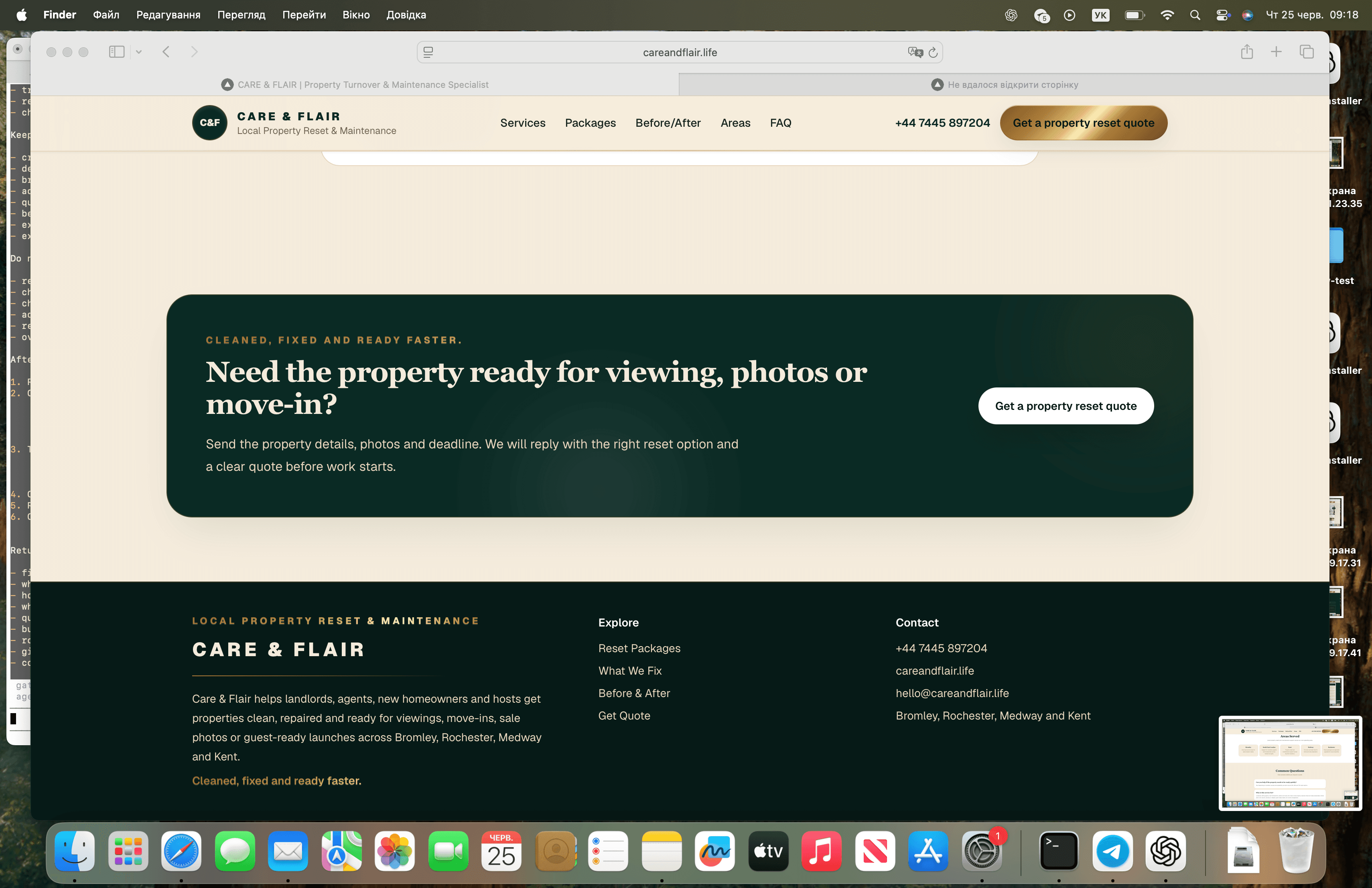This screenshot has width=1372, height=888.
Task: Open the Файл menu
Action: click(x=106, y=15)
